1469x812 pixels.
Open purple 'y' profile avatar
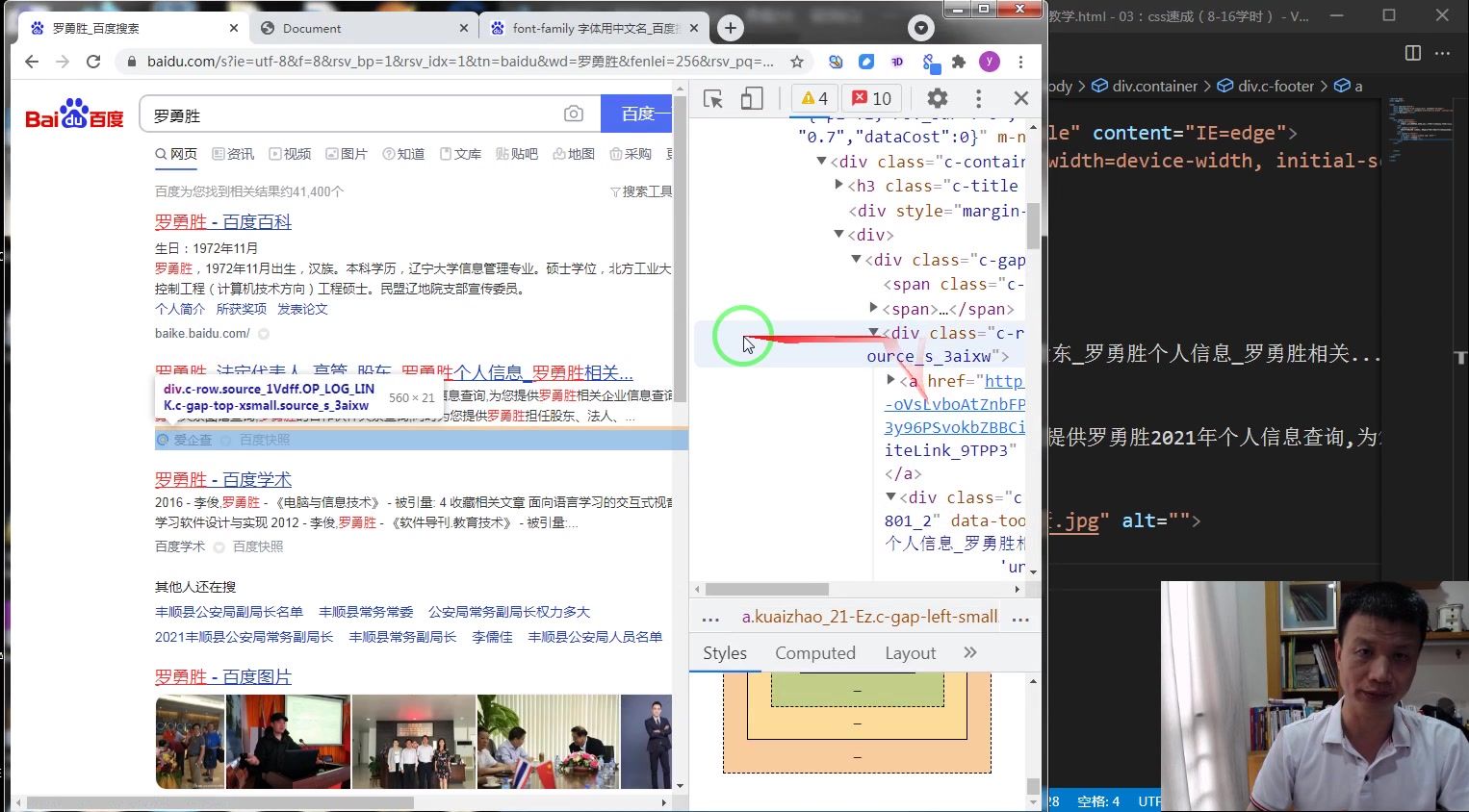tap(990, 62)
